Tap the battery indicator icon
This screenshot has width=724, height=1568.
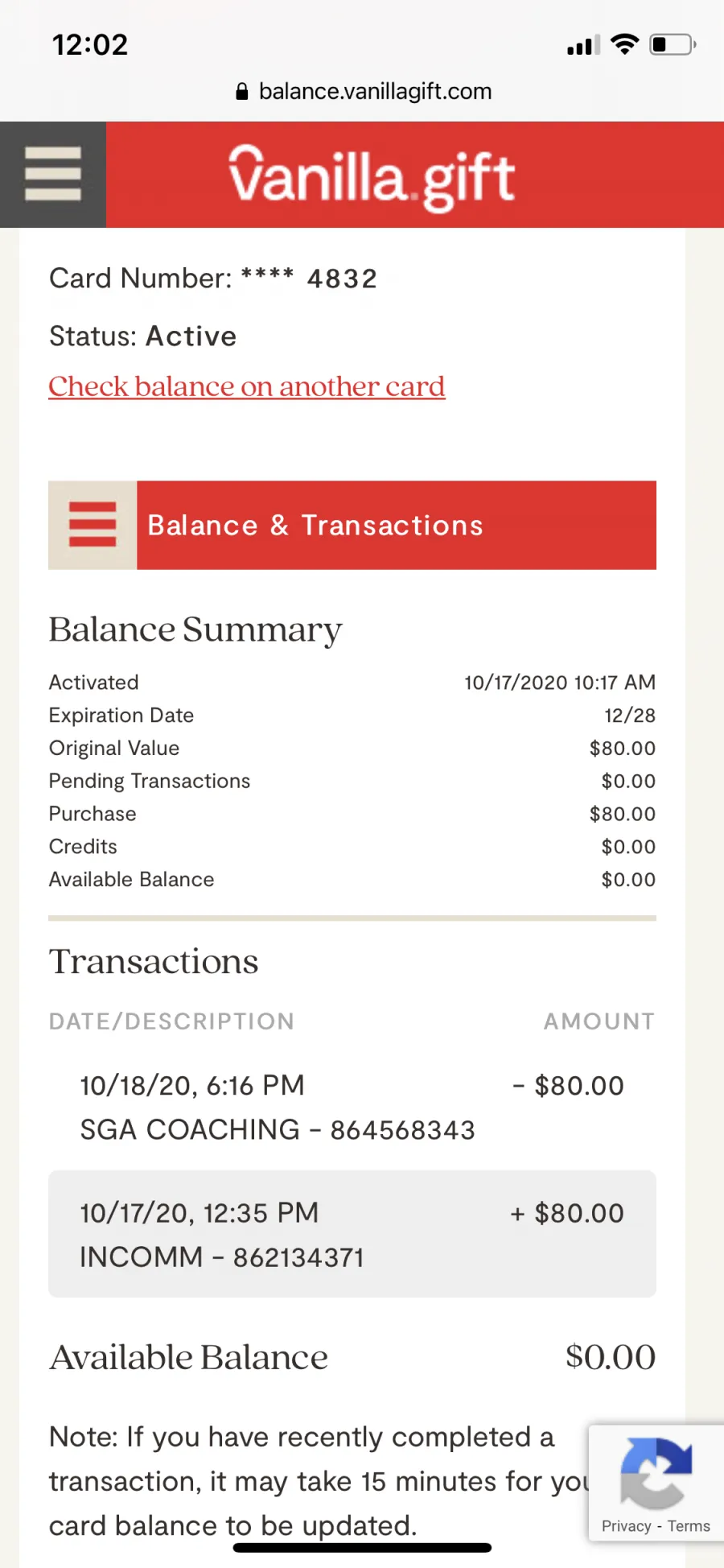[673, 44]
